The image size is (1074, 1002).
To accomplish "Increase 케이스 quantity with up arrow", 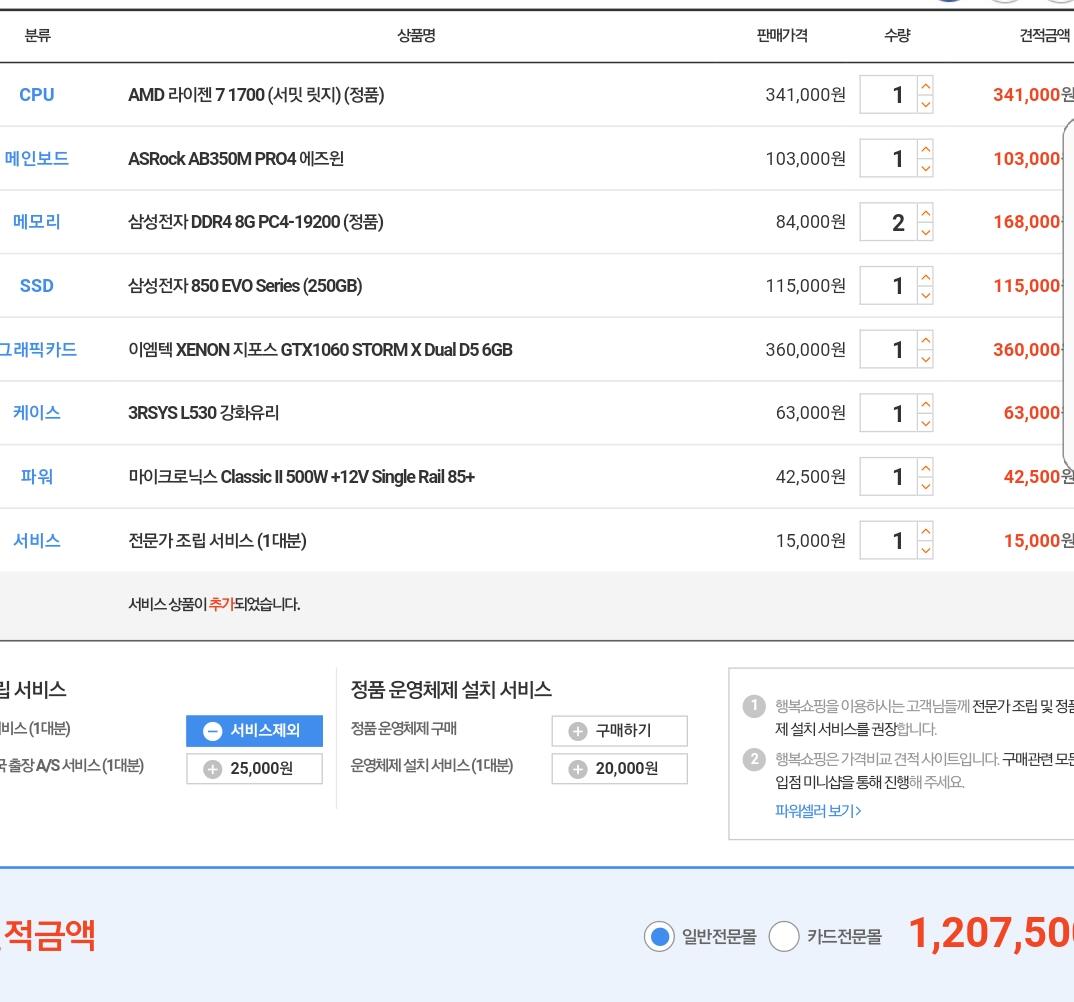I will [925, 404].
